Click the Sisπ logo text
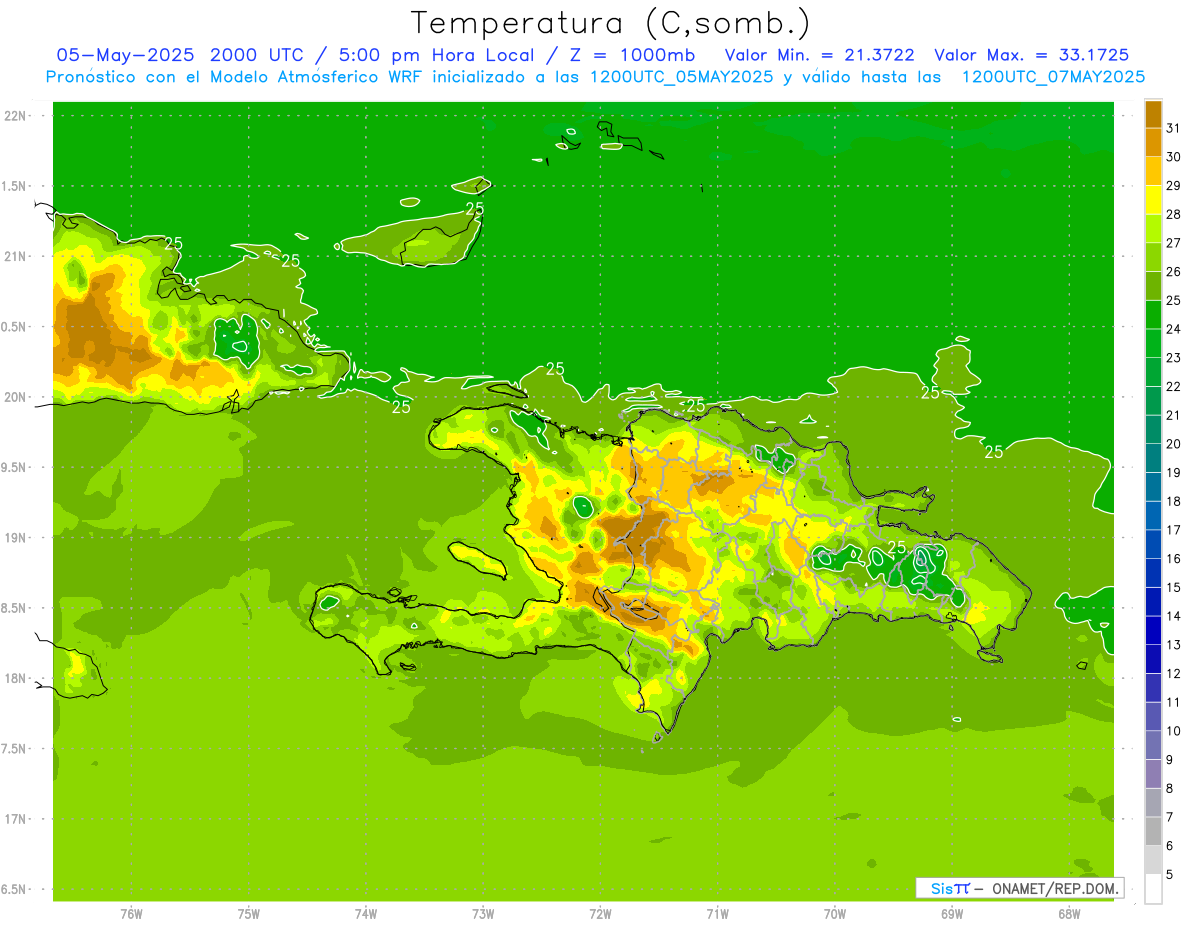The height and width of the screenshot is (927, 1200). pos(949,888)
